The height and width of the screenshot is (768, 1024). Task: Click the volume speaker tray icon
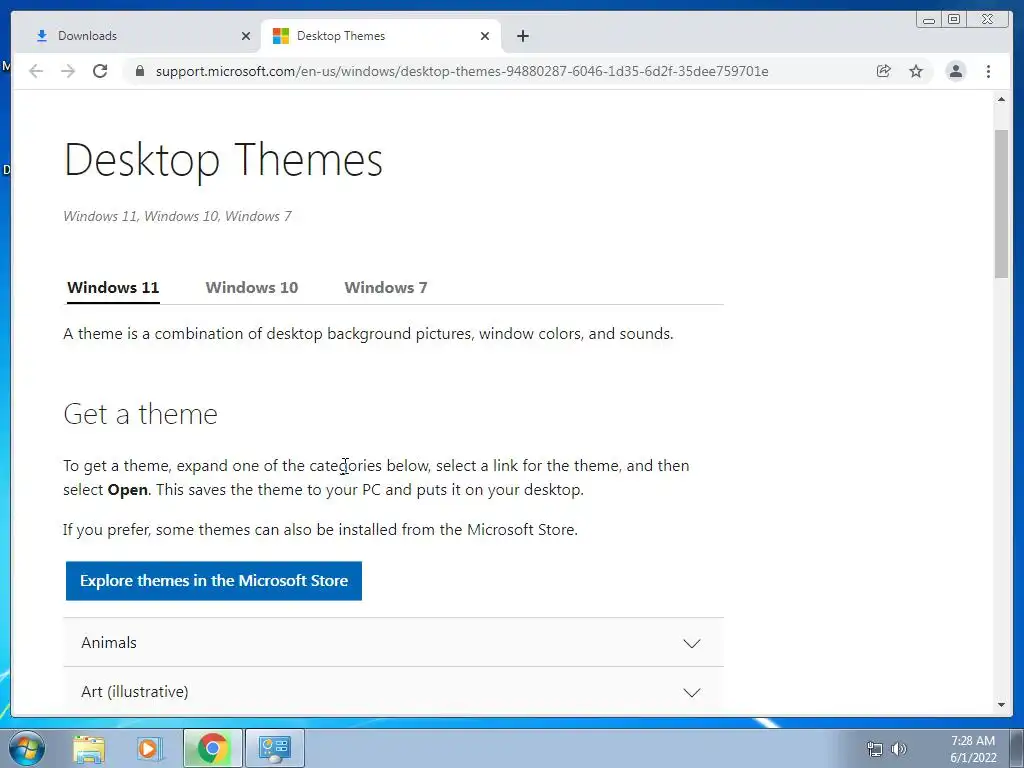click(899, 749)
